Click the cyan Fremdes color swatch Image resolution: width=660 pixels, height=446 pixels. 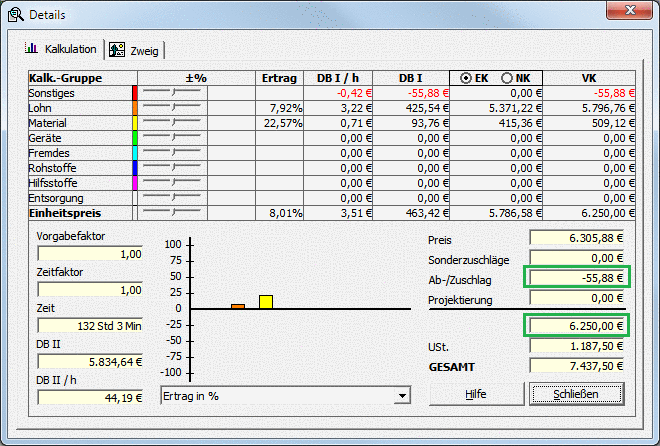tap(135, 153)
